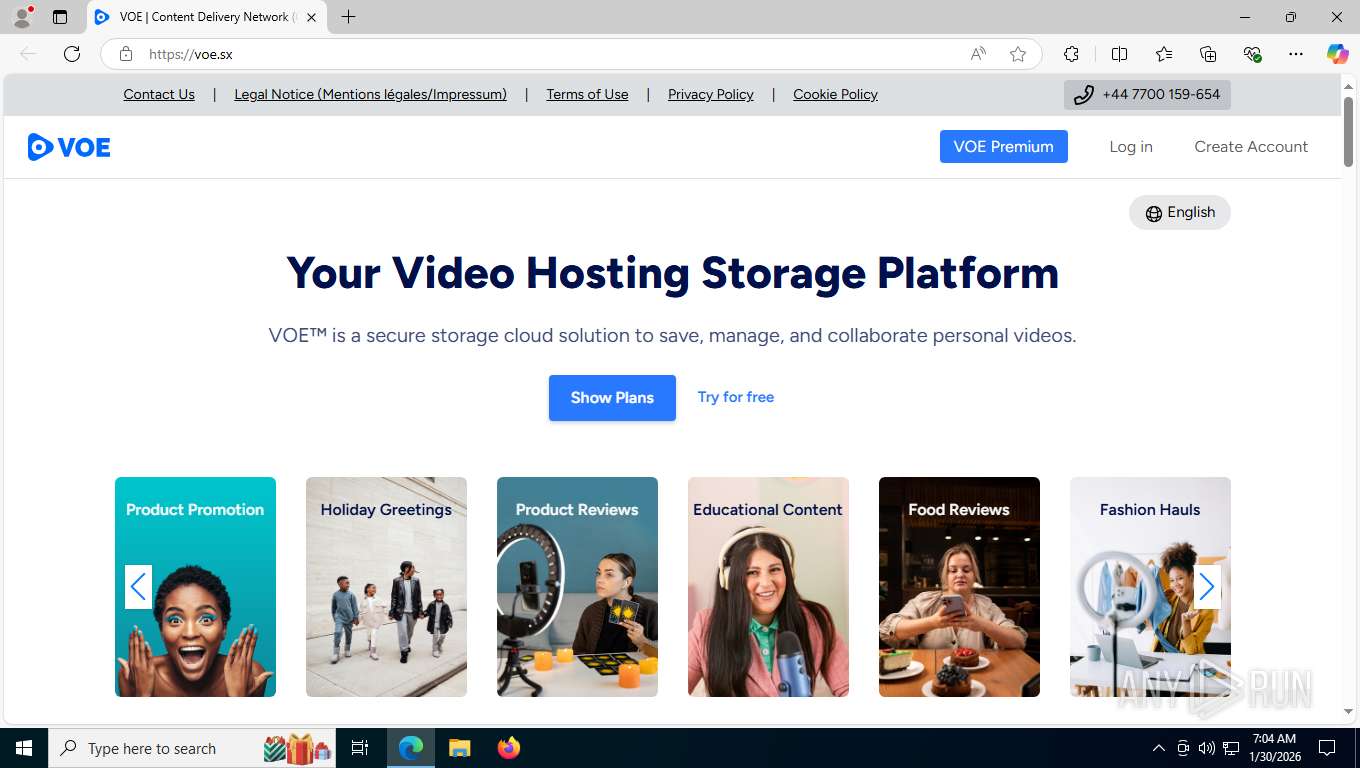Open the Favorites list
Image resolution: width=1360 pixels, height=768 pixels.
pyautogui.click(x=1164, y=54)
